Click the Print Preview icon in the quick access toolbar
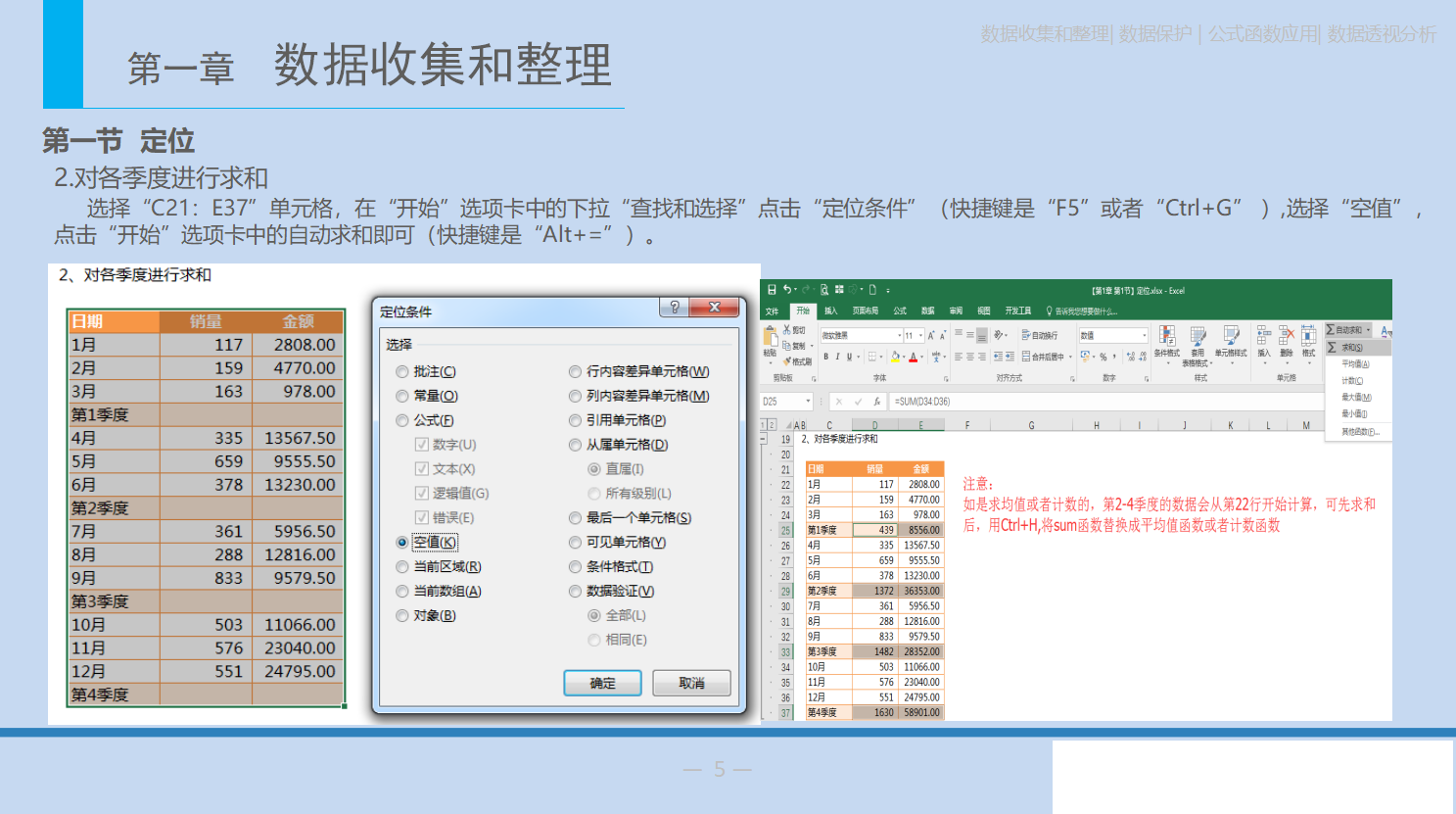The height and width of the screenshot is (814, 1456). [824, 289]
